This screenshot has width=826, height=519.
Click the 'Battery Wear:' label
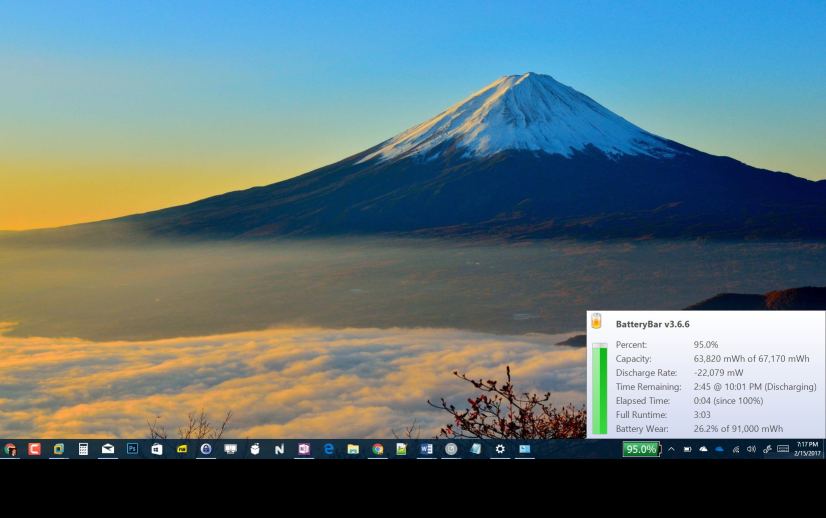click(x=642, y=429)
